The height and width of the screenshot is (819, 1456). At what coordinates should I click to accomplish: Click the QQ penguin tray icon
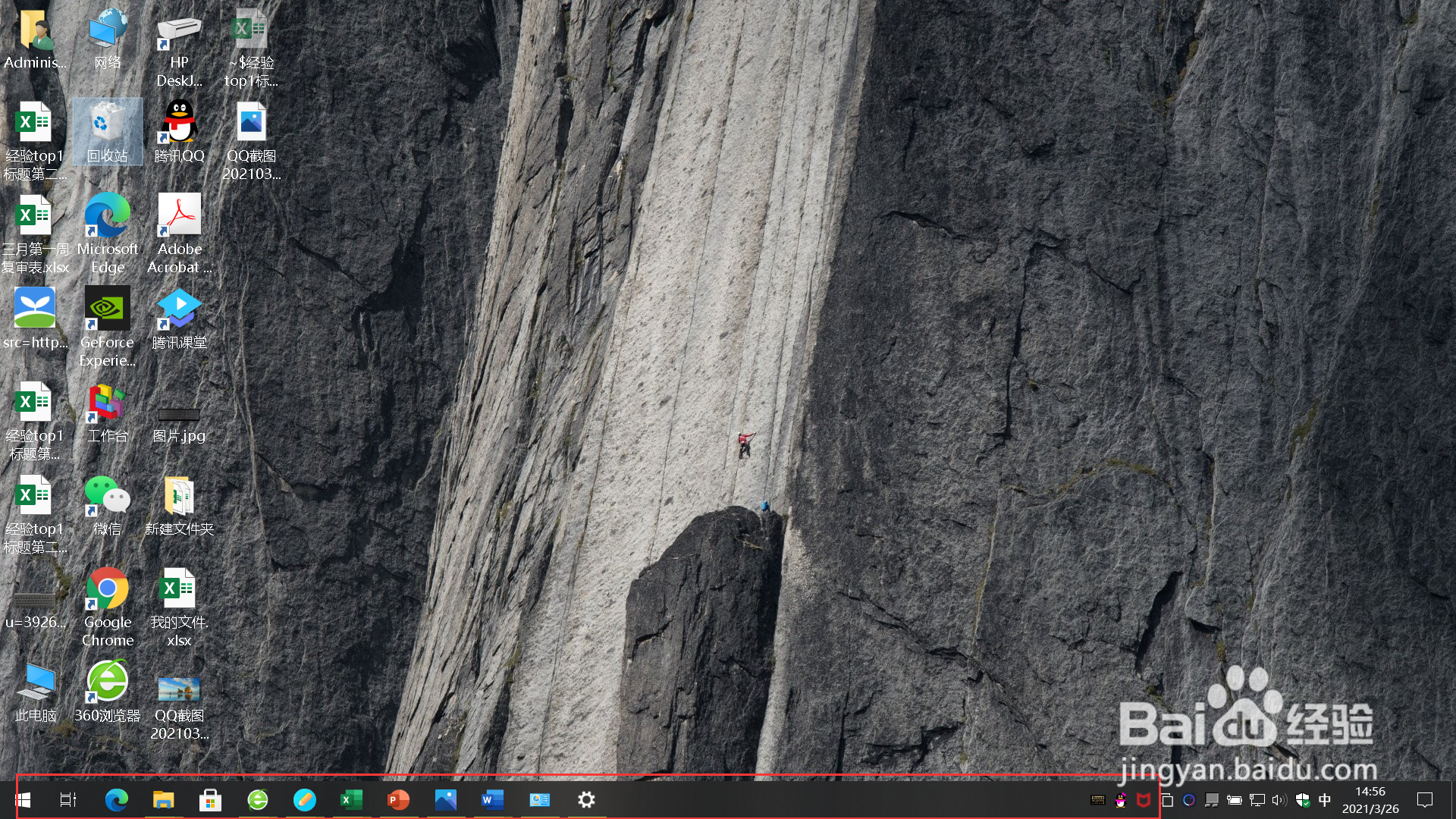click(x=1121, y=800)
